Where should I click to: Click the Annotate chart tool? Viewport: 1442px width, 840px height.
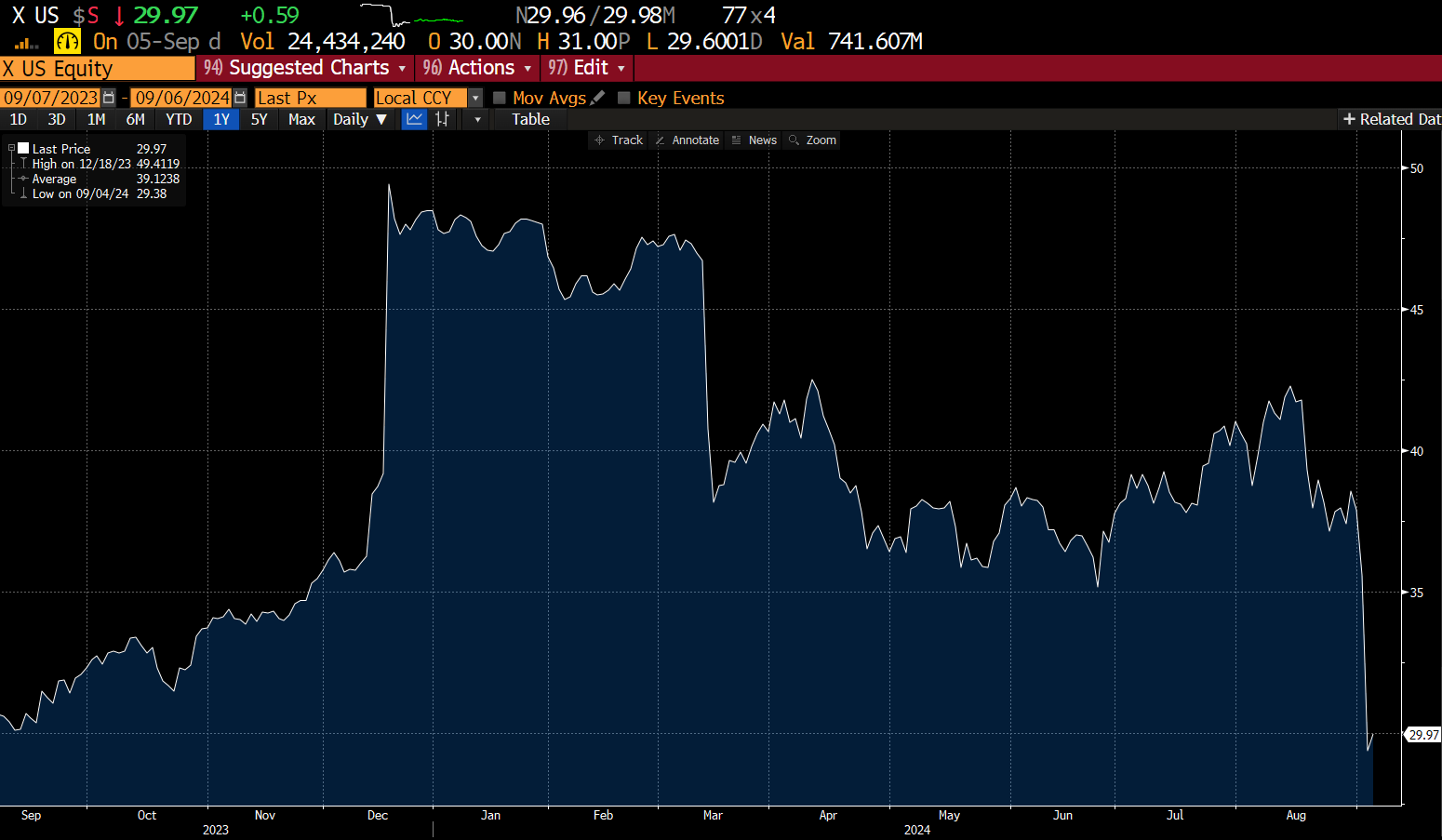tap(687, 140)
